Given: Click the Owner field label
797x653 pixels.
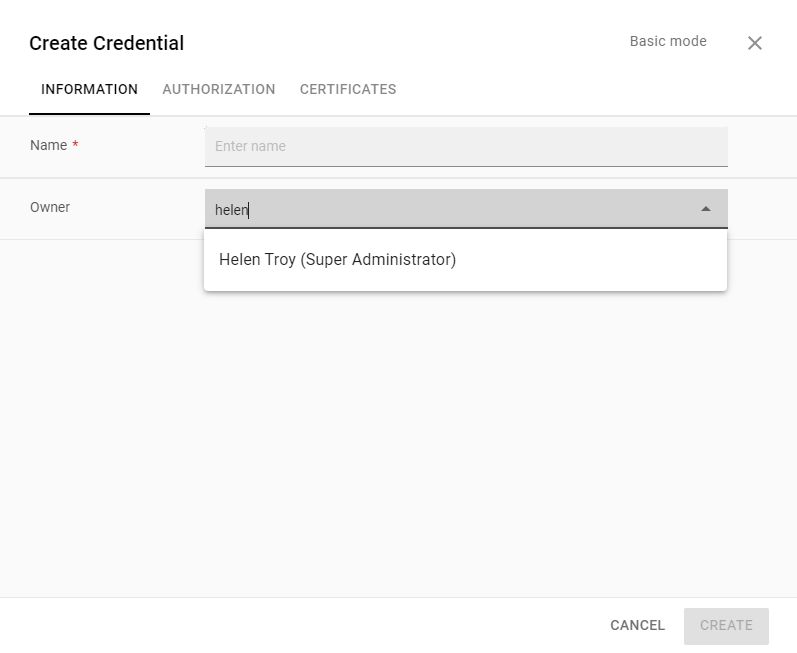Looking at the screenshot, I should click(x=50, y=207).
